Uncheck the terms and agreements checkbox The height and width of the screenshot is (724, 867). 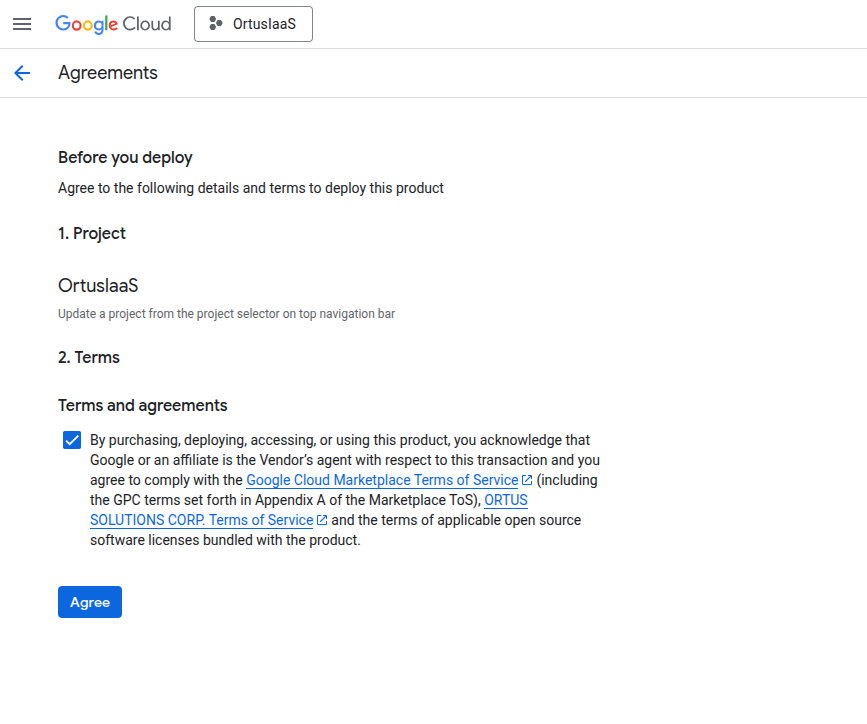(x=72, y=440)
